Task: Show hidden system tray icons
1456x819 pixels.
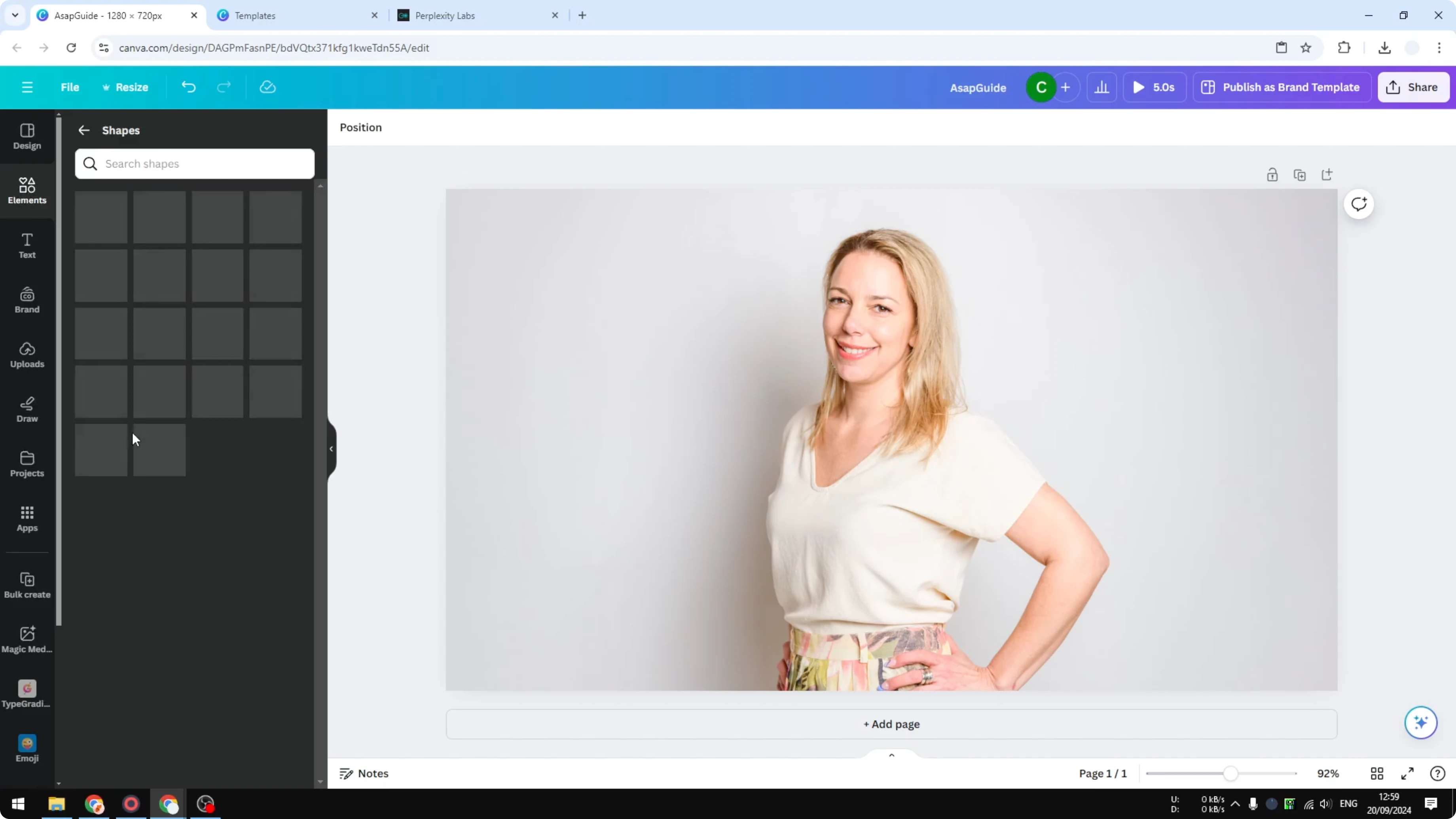Action: coord(1235,804)
